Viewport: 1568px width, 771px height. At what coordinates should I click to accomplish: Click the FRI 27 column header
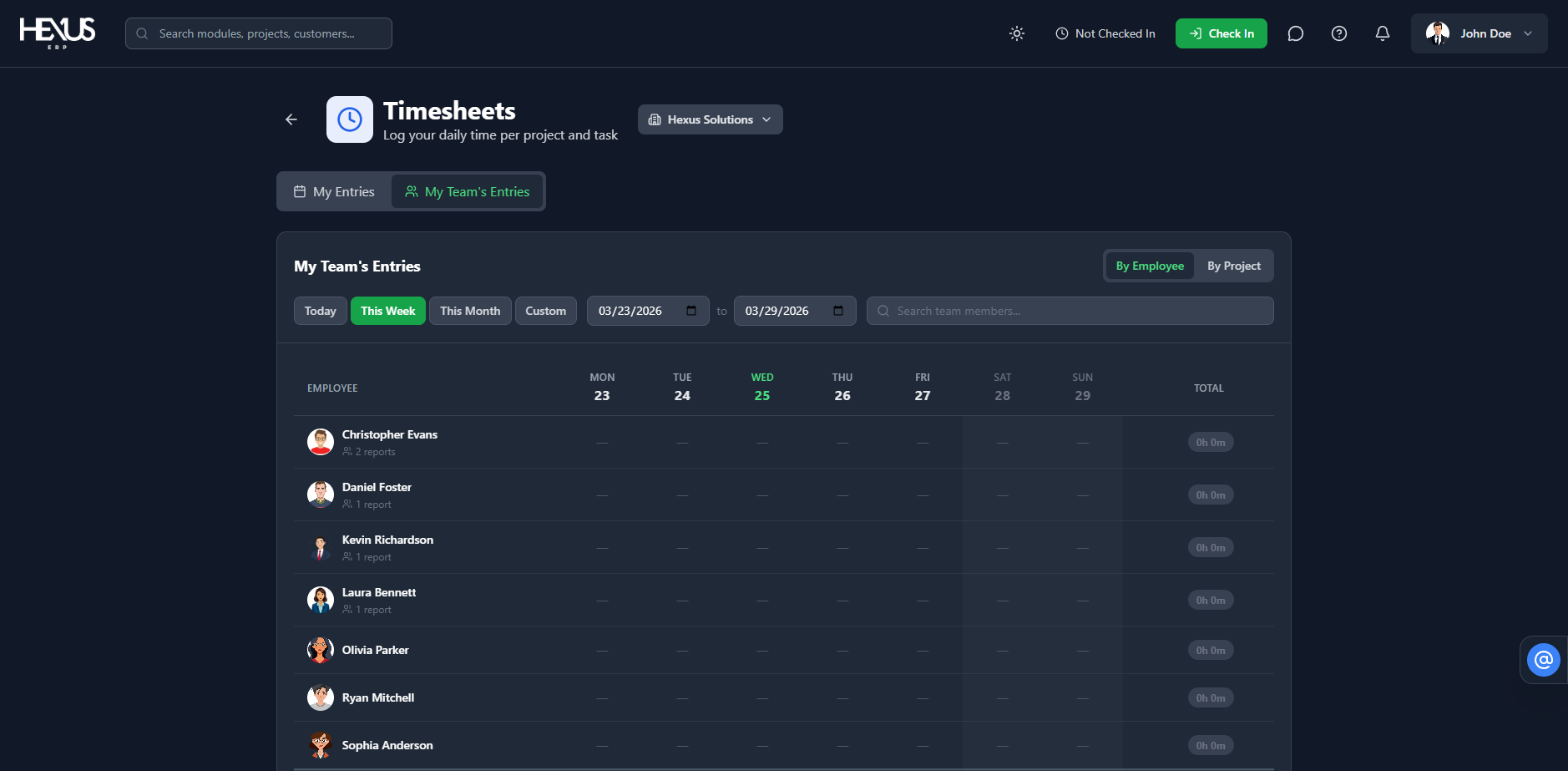[923, 387]
